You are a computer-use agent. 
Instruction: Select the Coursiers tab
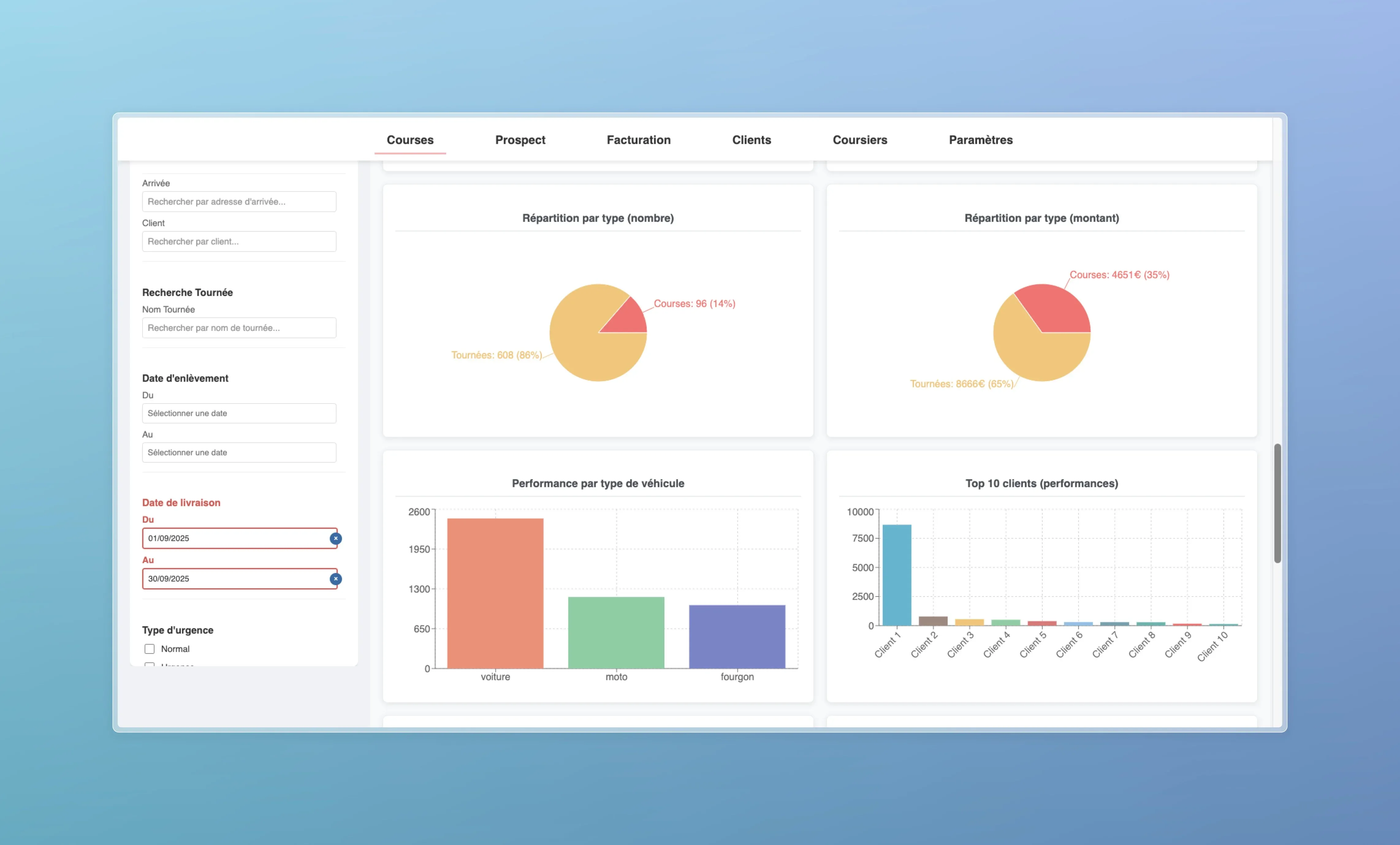(860, 140)
